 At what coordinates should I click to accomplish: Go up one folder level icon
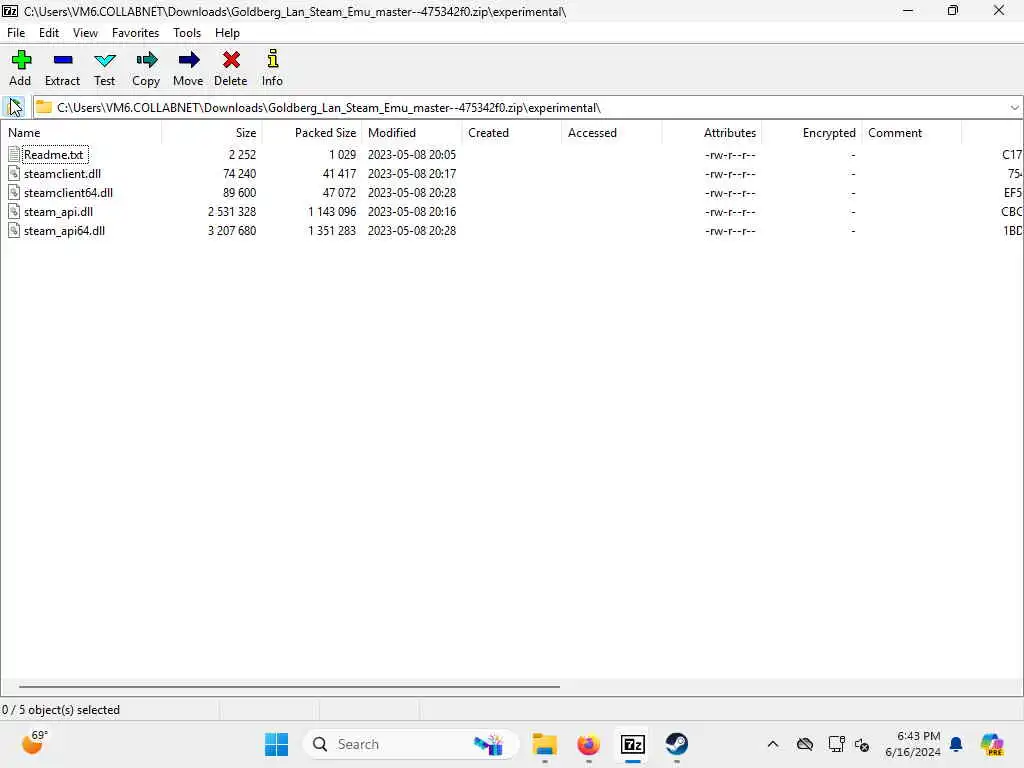click(x=14, y=107)
